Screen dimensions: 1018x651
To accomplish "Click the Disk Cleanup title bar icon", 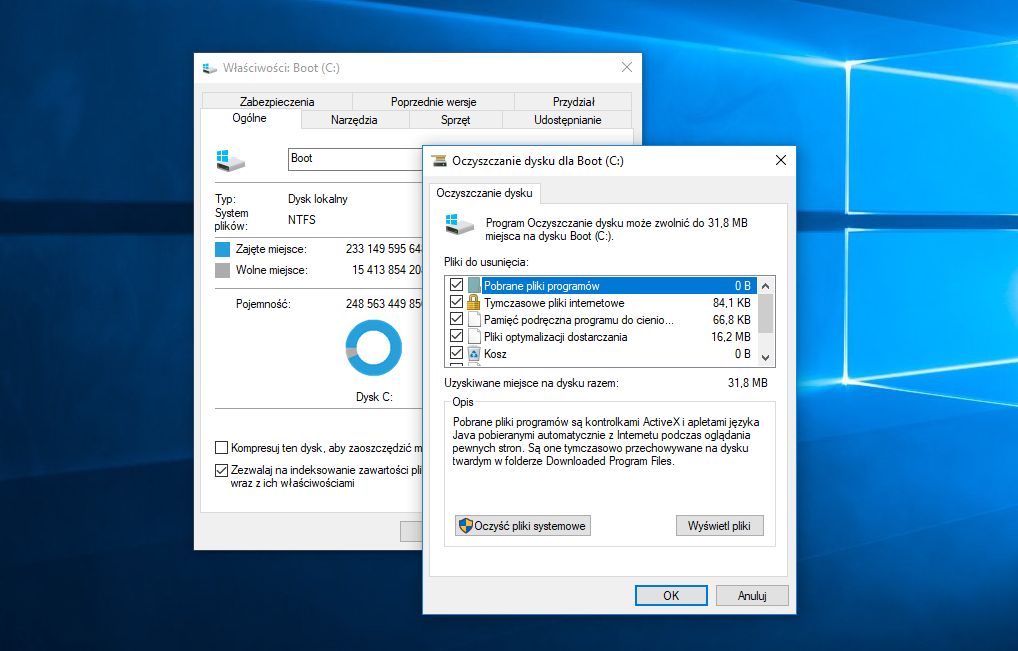I will pyautogui.click(x=439, y=161).
